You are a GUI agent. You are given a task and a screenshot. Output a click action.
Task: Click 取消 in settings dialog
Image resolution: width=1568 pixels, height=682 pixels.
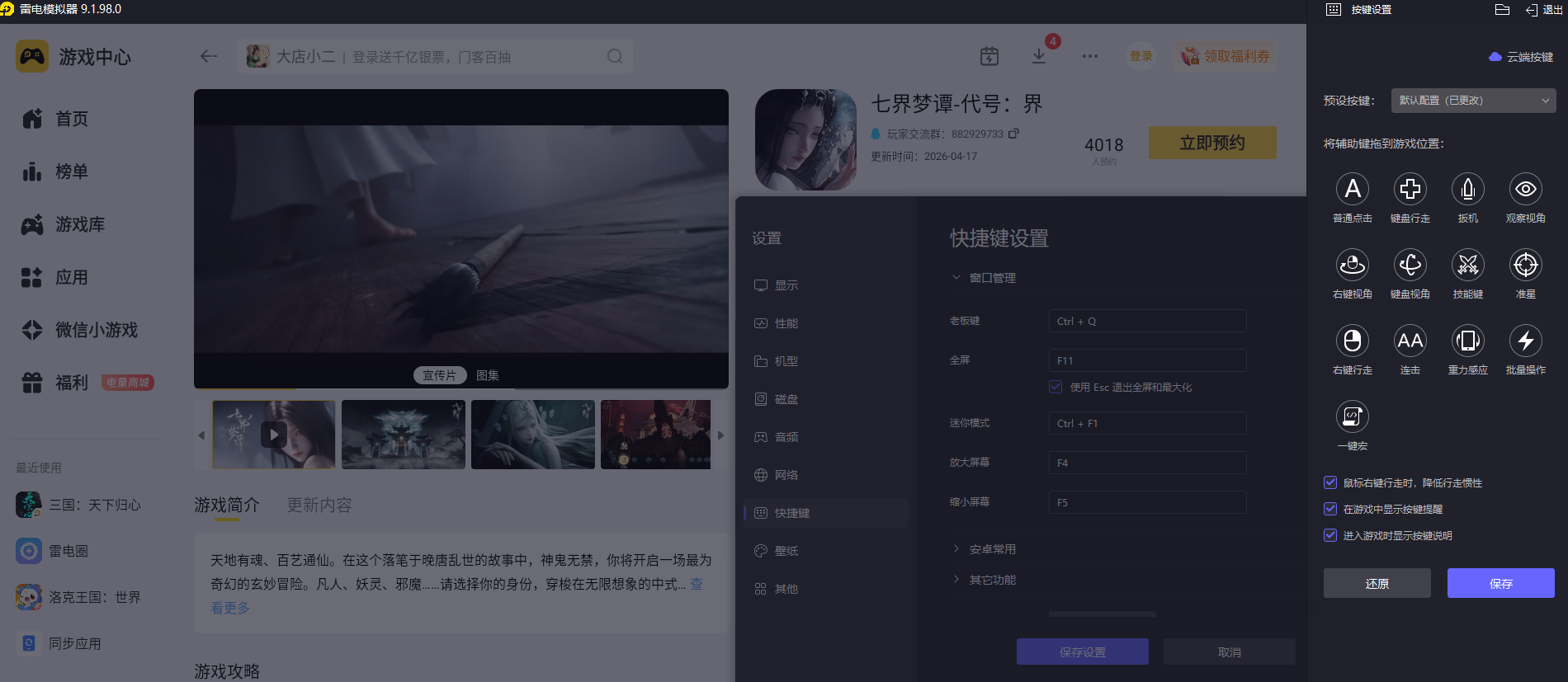pos(1230,651)
